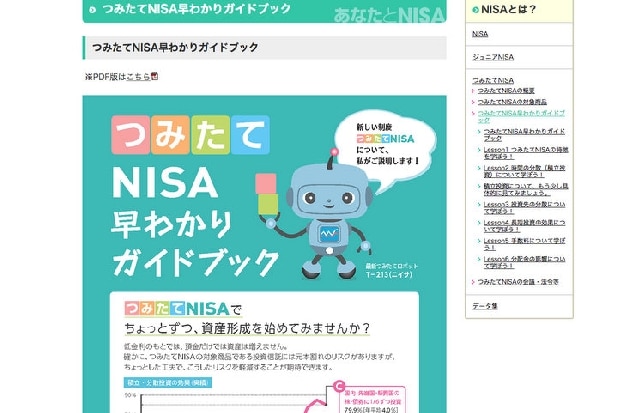618x413 pixels.
Task: Click pink arrow beside つみたてNISAの金額・法令等
Action: point(473,282)
